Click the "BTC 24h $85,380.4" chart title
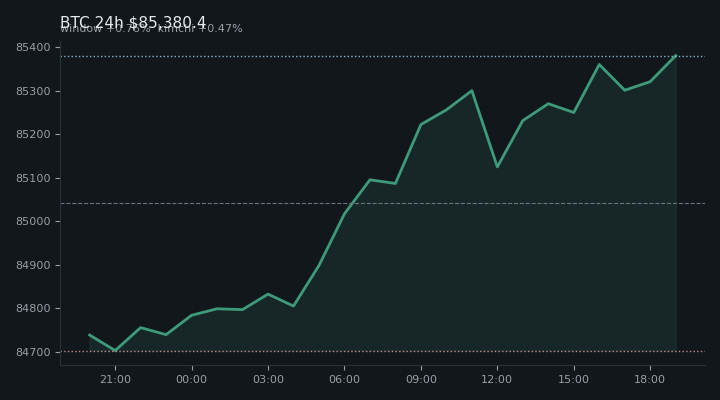The width and height of the screenshot is (720, 400). pyautogui.click(x=133, y=22)
